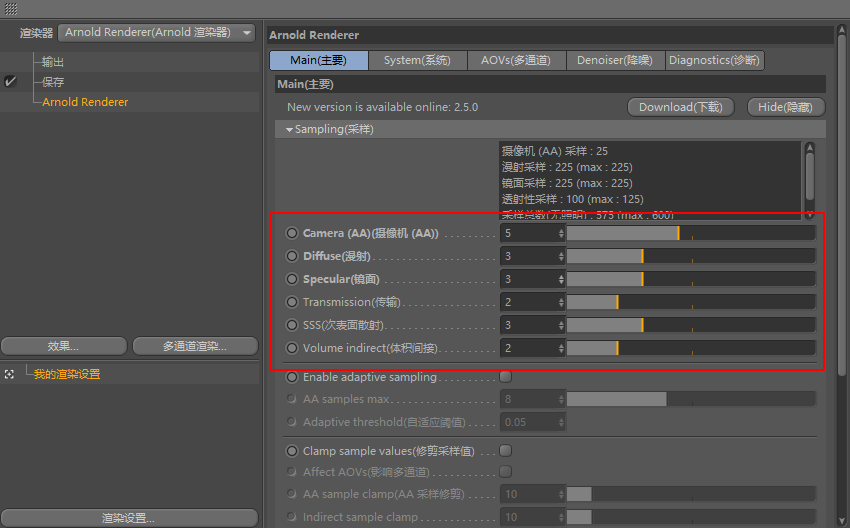Select 我的渲染设置 preset

pyautogui.click(x=67, y=374)
